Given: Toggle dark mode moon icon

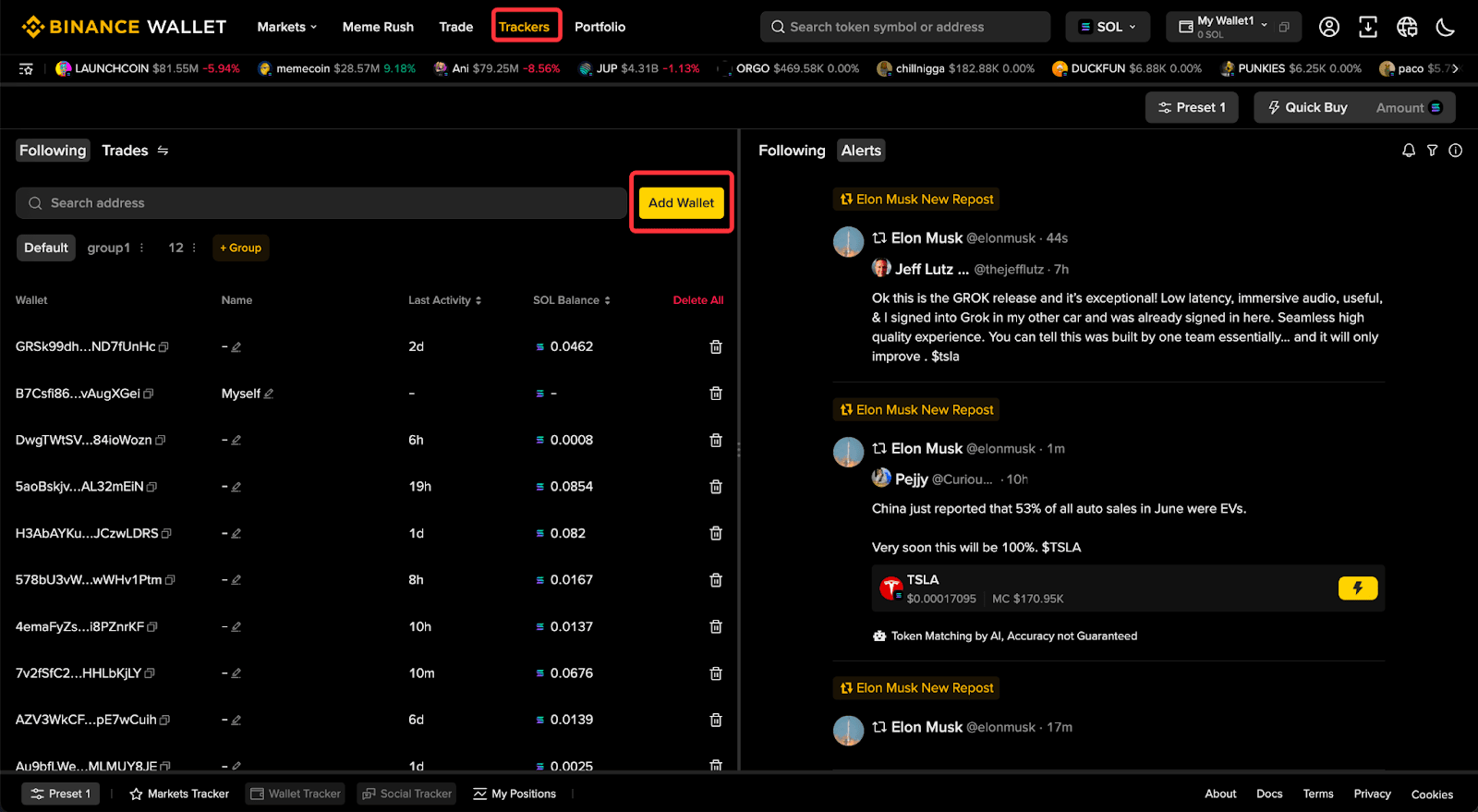Looking at the screenshot, I should (x=1446, y=27).
